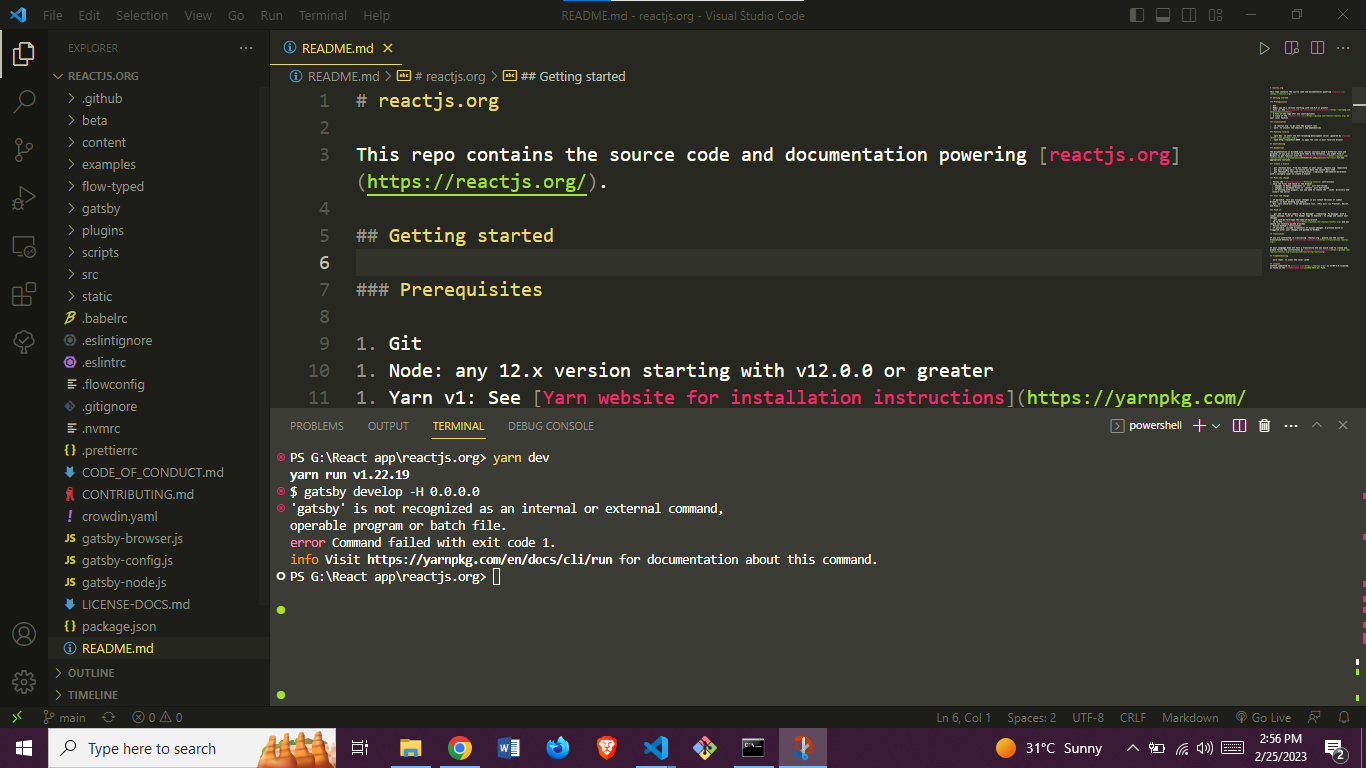1366x768 pixels.
Task: Click the main branch in status bar
Action: [x=64, y=717]
